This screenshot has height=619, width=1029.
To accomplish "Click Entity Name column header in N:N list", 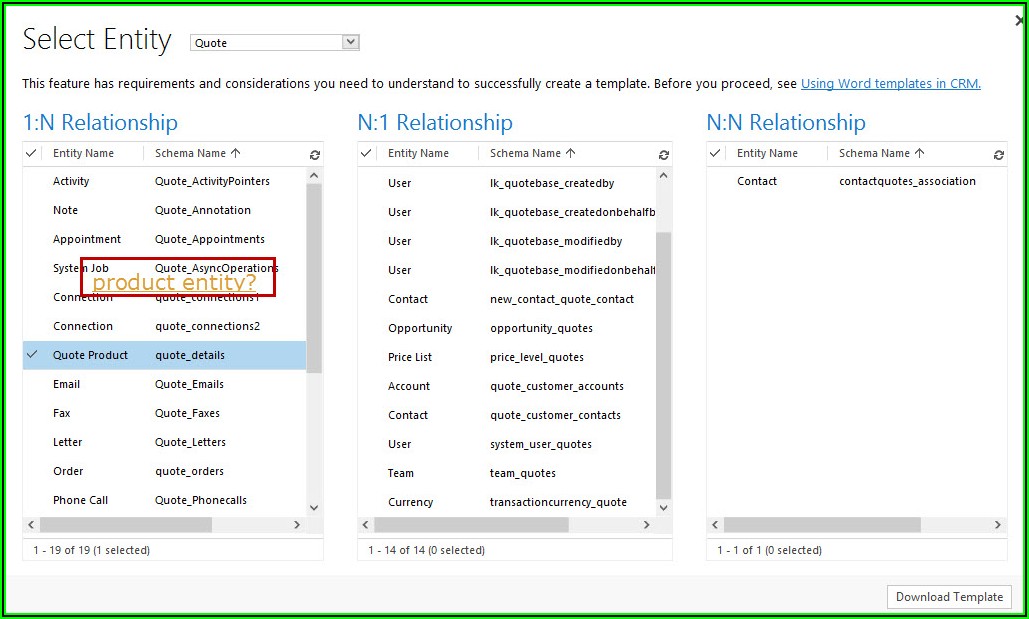I will click(767, 153).
